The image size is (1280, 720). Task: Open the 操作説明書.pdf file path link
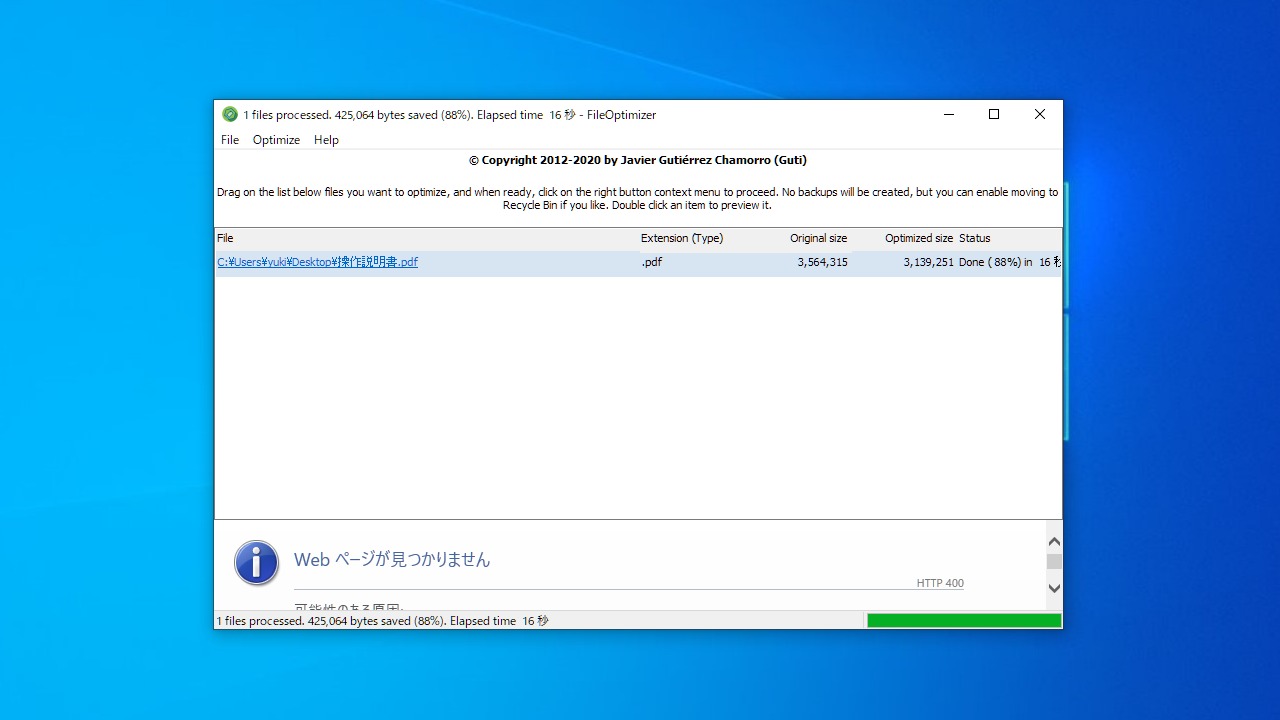pyautogui.click(x=318, y=263)
